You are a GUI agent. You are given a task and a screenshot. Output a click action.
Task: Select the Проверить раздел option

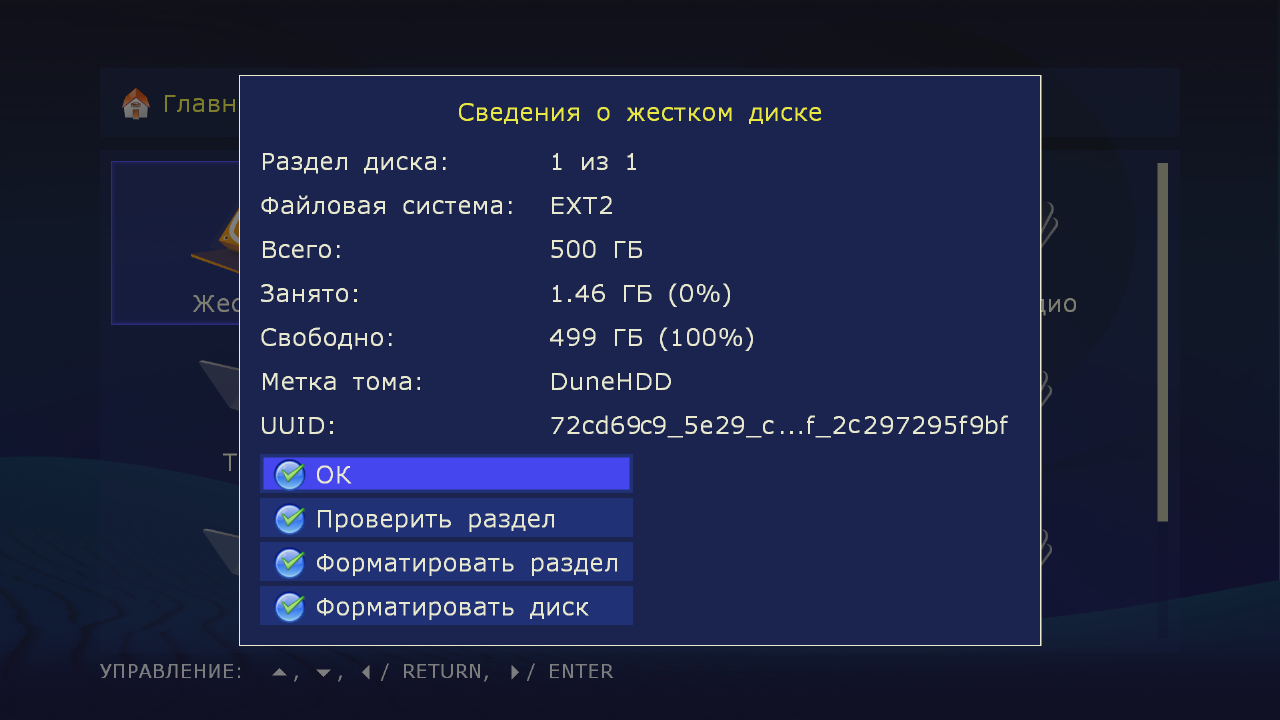(x=446, y=519)
